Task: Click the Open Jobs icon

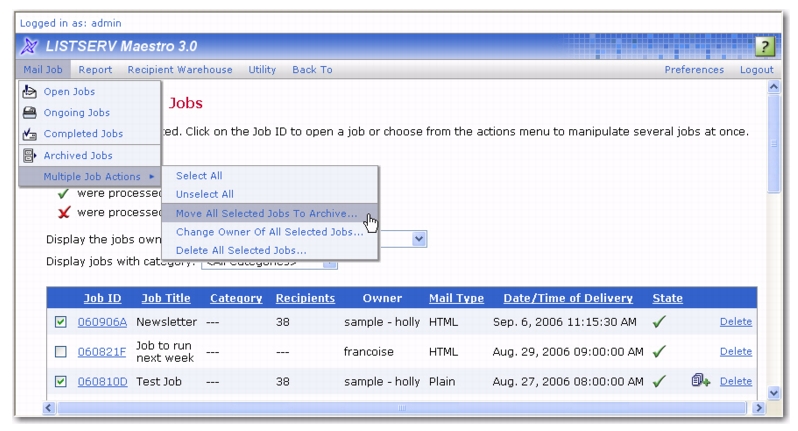Action: pyautogui.click(x=30, y=92)
